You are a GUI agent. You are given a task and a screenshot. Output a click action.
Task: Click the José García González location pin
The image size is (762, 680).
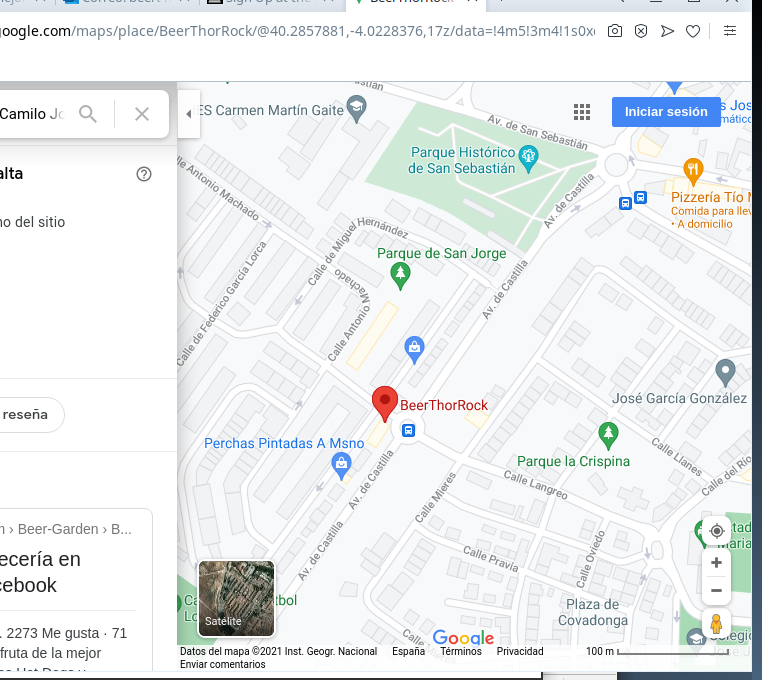725,372
